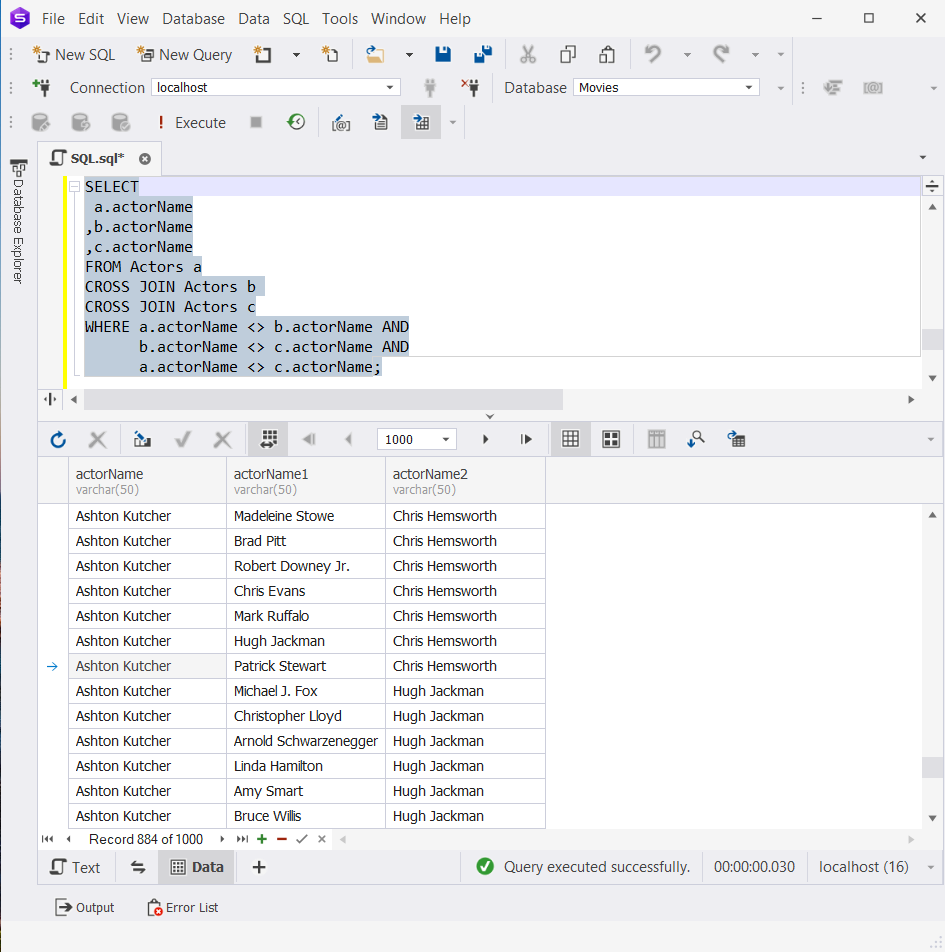Click the Stop execution square icon

click(256, 123)
